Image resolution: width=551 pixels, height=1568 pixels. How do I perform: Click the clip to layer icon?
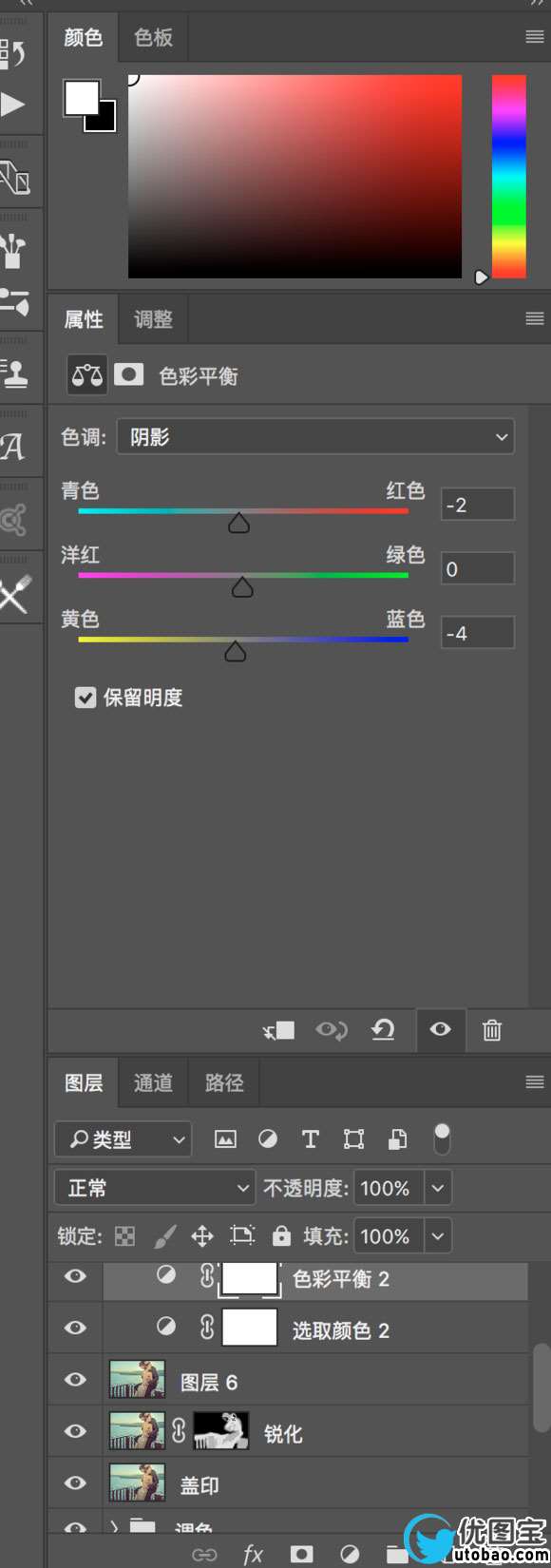point(279,1030)
